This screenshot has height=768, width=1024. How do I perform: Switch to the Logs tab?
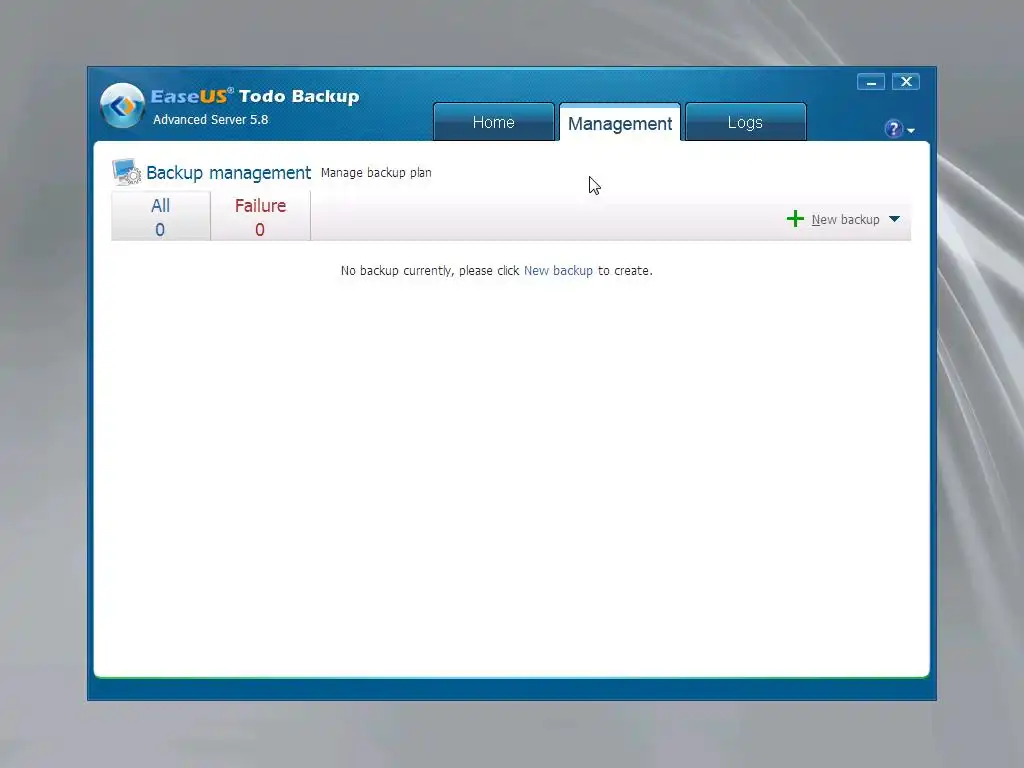click(x=745, y=122)
